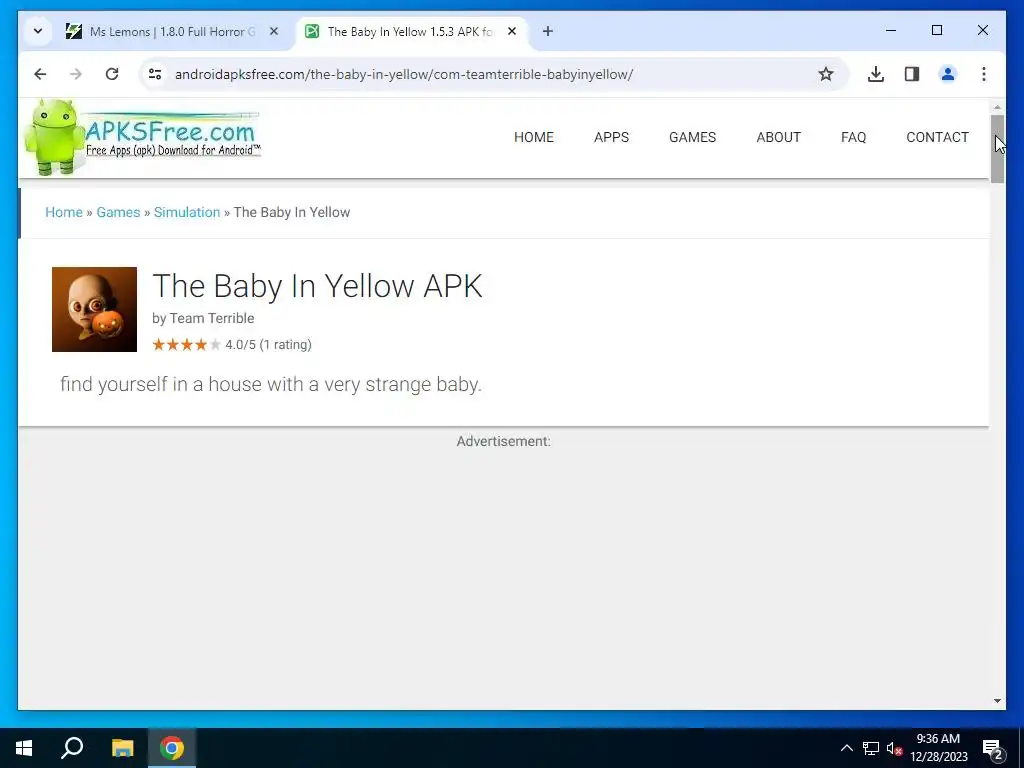Click the page vertical scrollbar thumb

tap(997, 149)
